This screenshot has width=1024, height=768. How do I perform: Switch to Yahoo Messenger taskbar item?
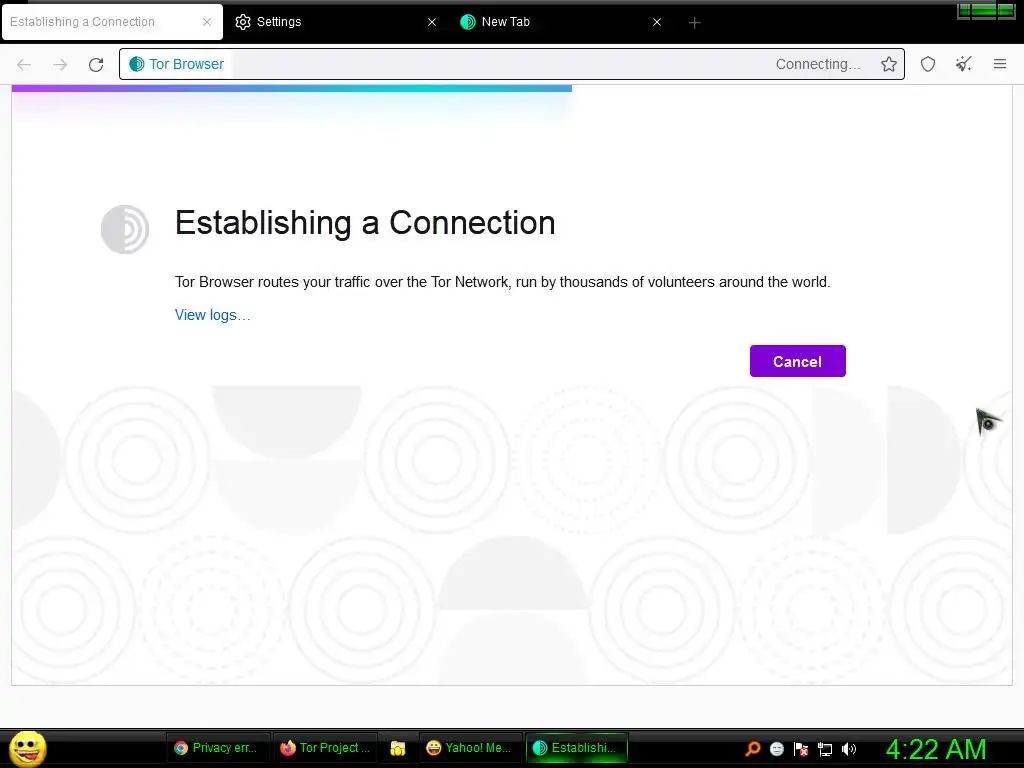[469, 748]
